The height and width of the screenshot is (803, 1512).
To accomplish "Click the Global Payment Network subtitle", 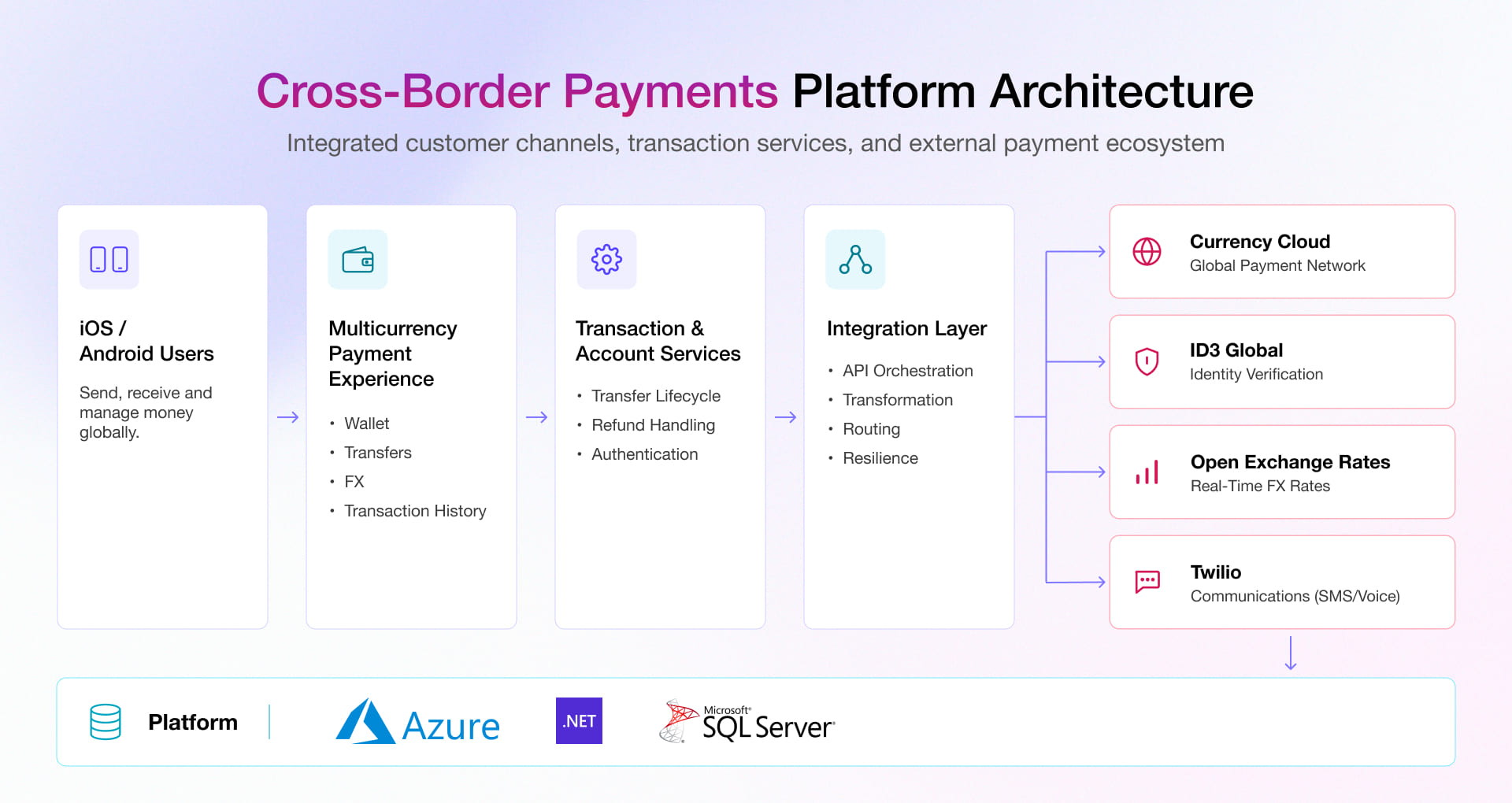I will [1277, 266].
